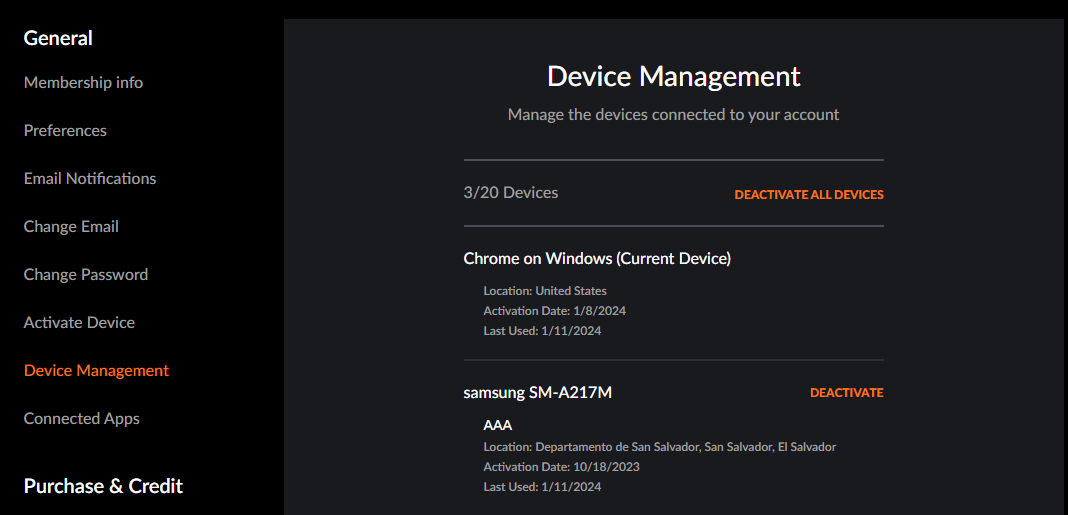Click the General section heading
The height and width of the screenshot is (515, 1068).
click(58, 38)
